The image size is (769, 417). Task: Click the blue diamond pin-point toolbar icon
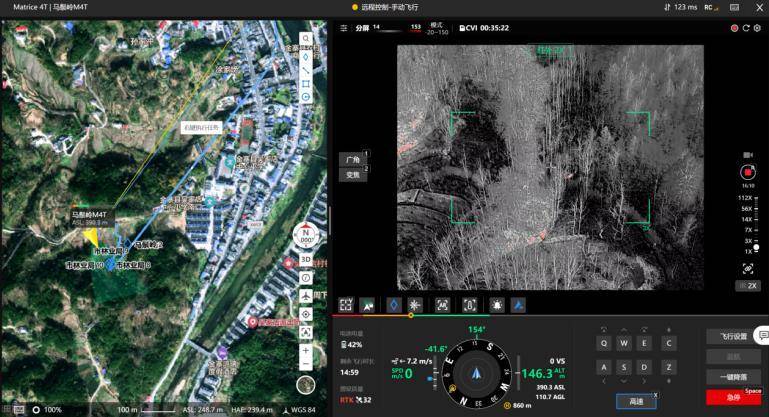coord(394,305)
